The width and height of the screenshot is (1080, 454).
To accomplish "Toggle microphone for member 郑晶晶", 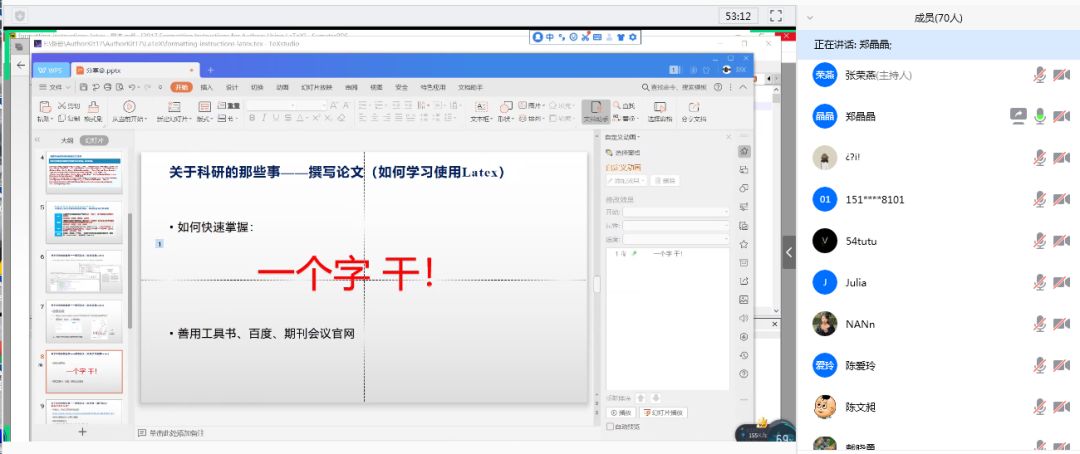I will 1040,116.
